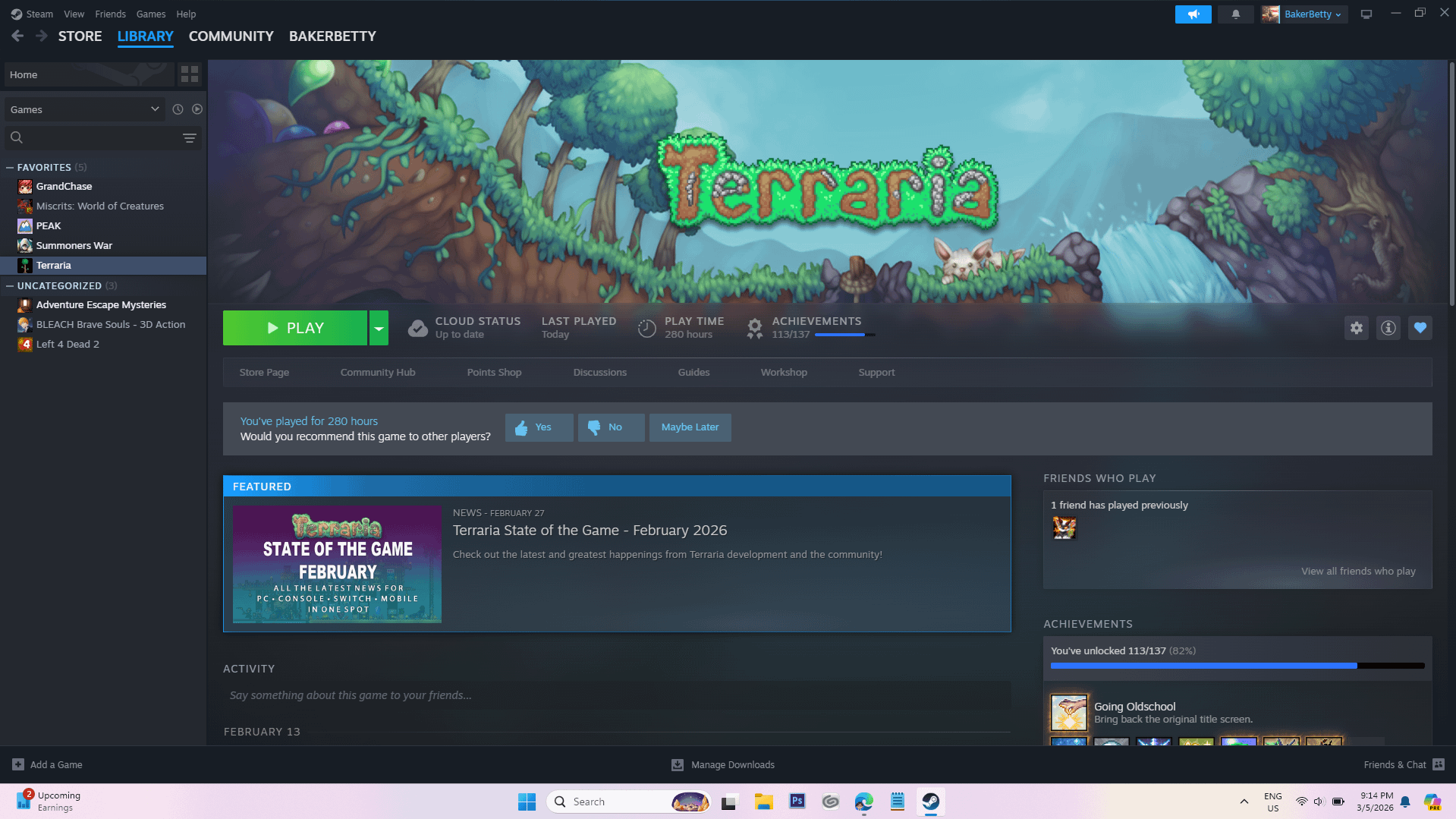Open the Games filter dropdown
The image size is (1456, 819).
tap(84, 109)
